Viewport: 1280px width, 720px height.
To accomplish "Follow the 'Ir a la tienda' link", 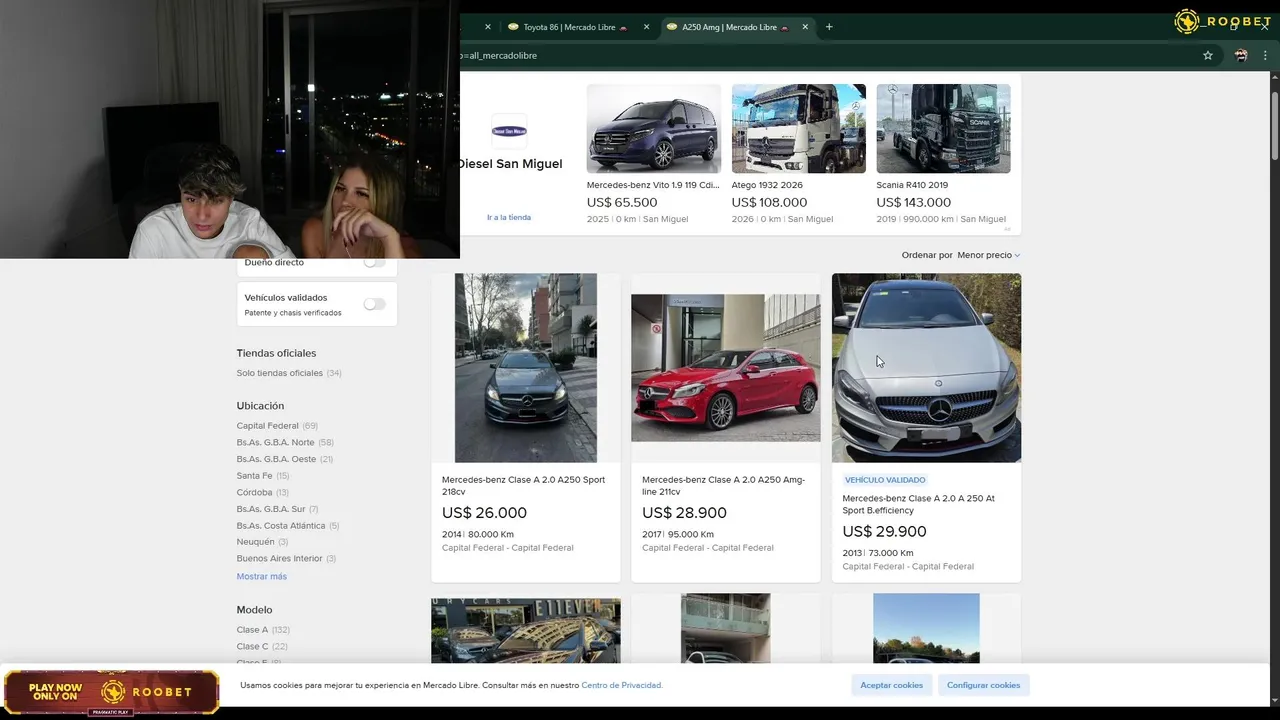I will point(509,217).
